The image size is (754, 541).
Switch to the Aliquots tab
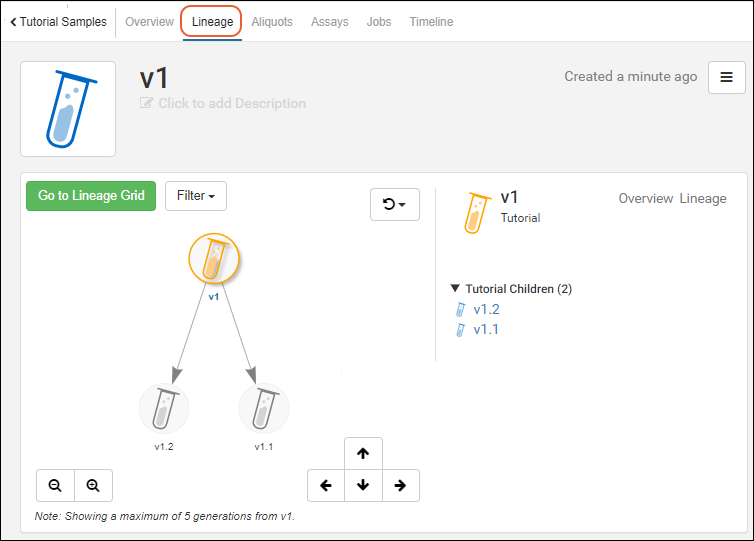(272, 22)
